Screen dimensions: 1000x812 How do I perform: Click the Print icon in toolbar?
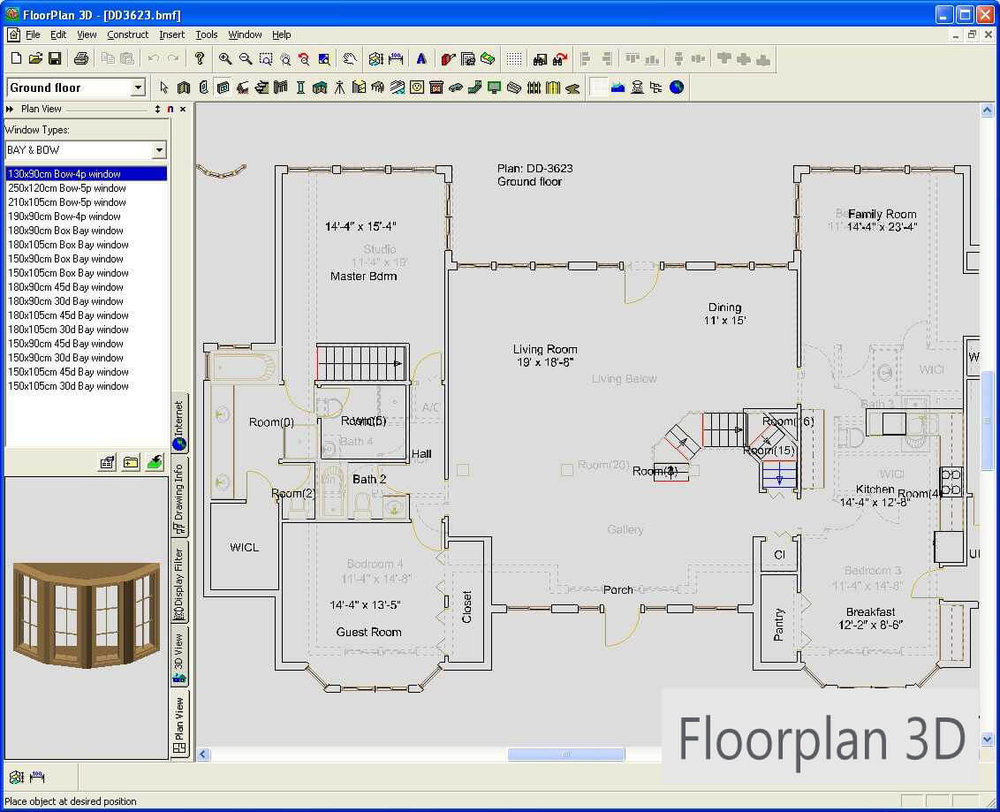point(82,59)
